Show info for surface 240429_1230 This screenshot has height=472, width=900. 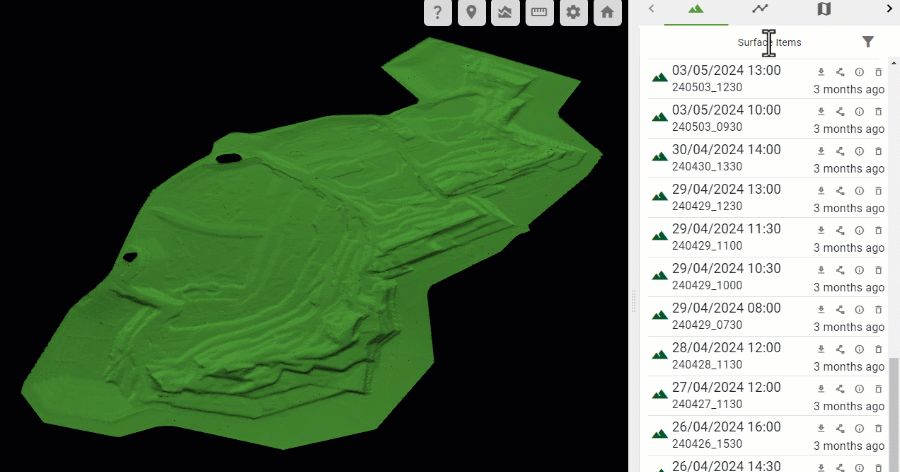pyautogui.click(x=859, y=191)
